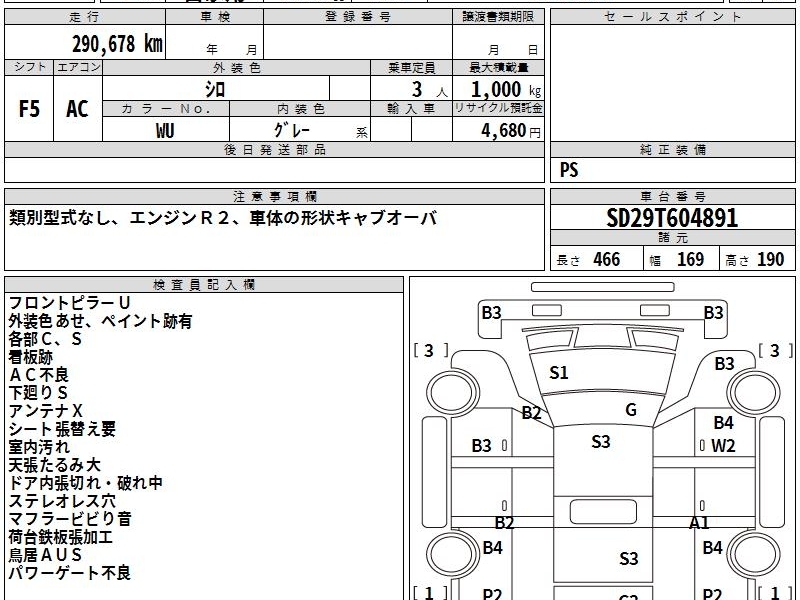800x600 pixels.
Task: Click the length value 466
Action: (x=607, y=260)
